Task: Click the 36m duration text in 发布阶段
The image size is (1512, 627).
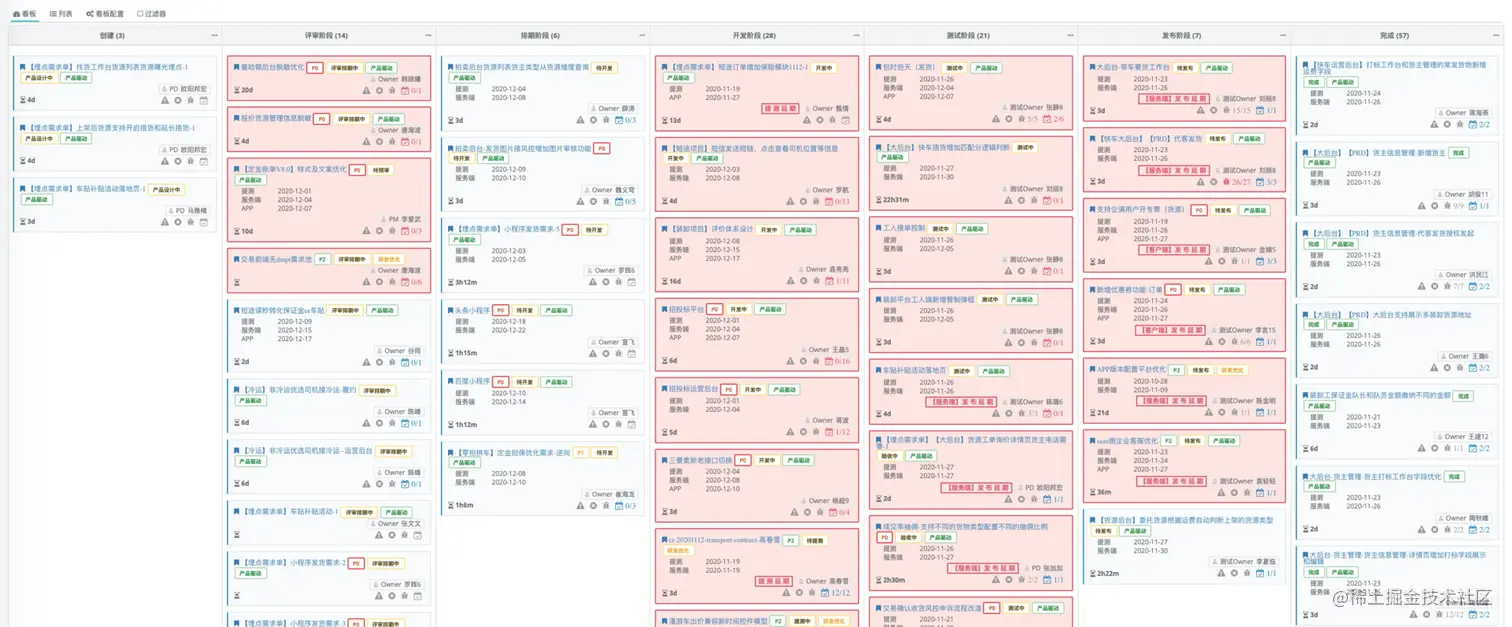Action: click(1104, 493)
